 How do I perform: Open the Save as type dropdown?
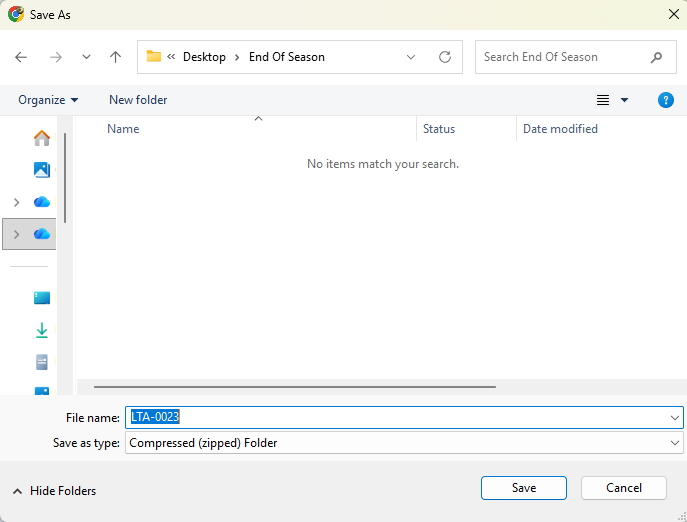click(x=404, y=443)
